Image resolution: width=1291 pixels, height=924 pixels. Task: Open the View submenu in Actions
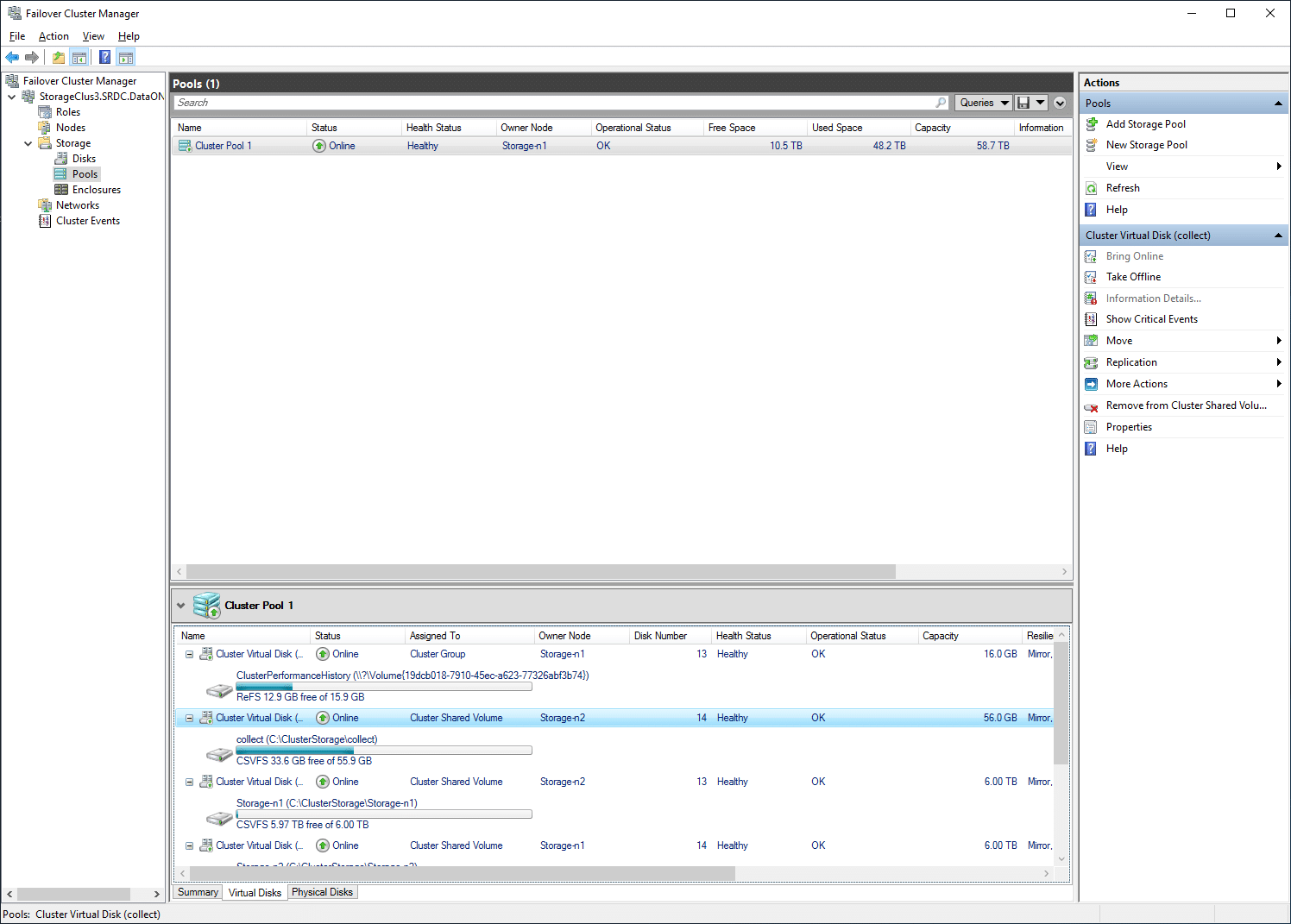(x=1184, y=167)
